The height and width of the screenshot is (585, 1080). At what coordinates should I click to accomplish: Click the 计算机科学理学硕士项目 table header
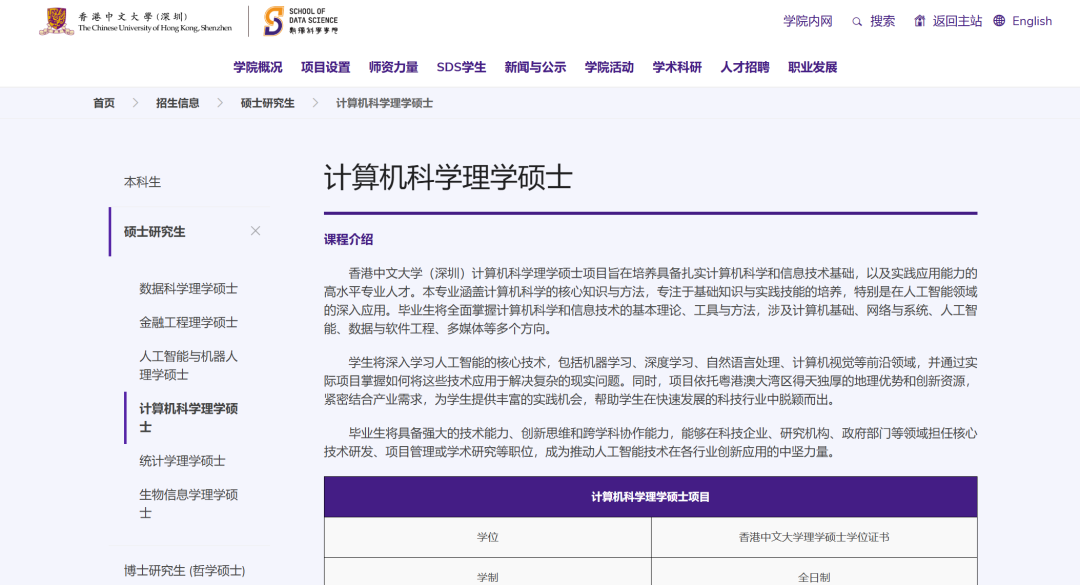point(650,496)
